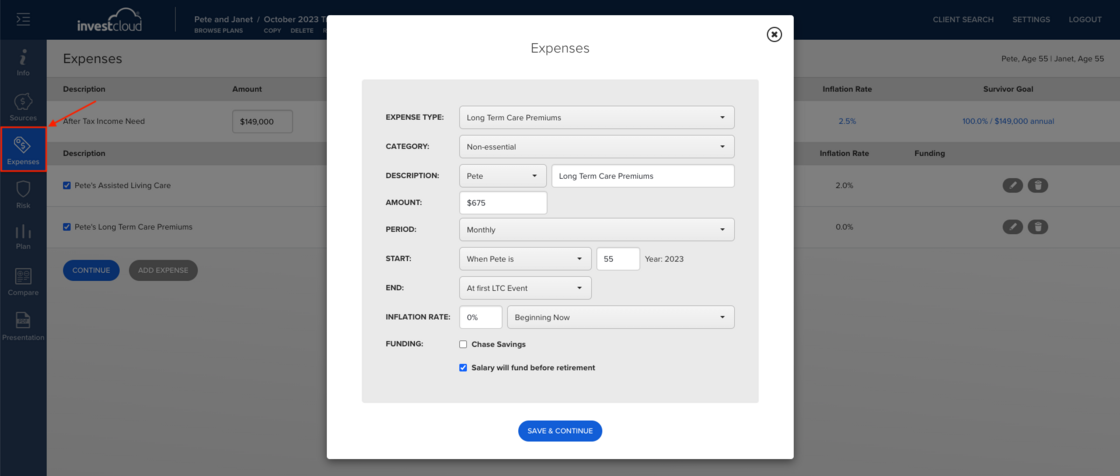This screenshot has width=1120, height=476.
Task: Open the Presentation sidebar section
Action: pyautogui.click(x=23, y=327)
